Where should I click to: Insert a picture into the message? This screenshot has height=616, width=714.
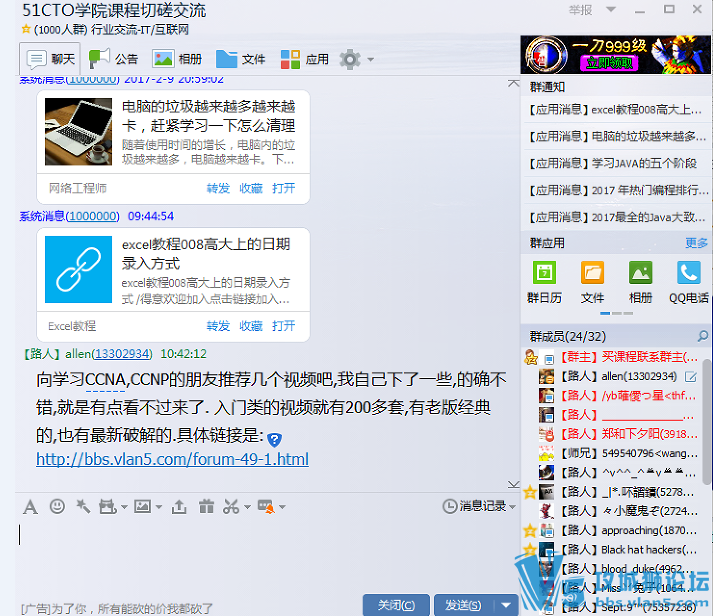[143, 506]
